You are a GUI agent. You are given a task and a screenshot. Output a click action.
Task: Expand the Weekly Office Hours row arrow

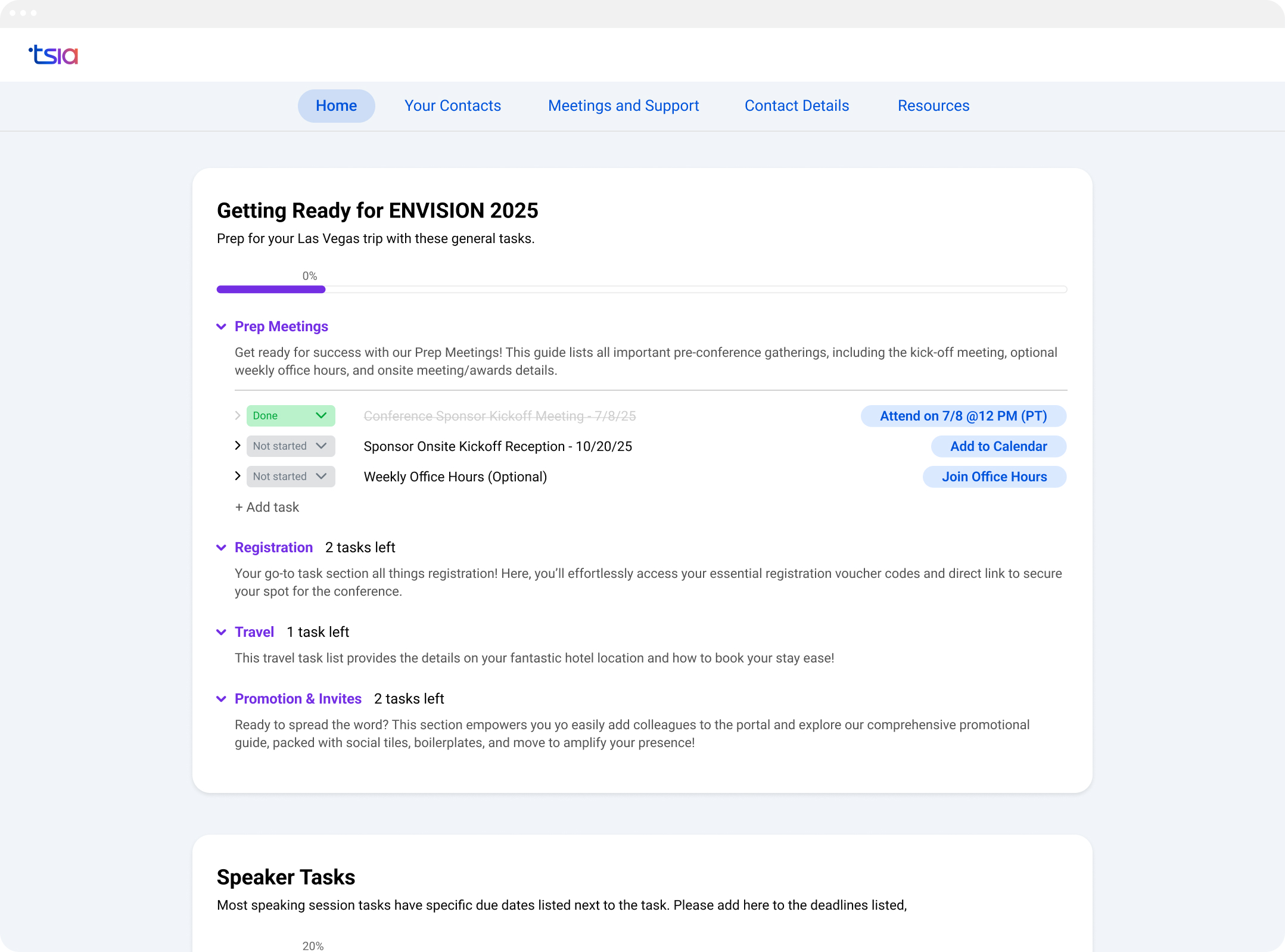[238, 476]
